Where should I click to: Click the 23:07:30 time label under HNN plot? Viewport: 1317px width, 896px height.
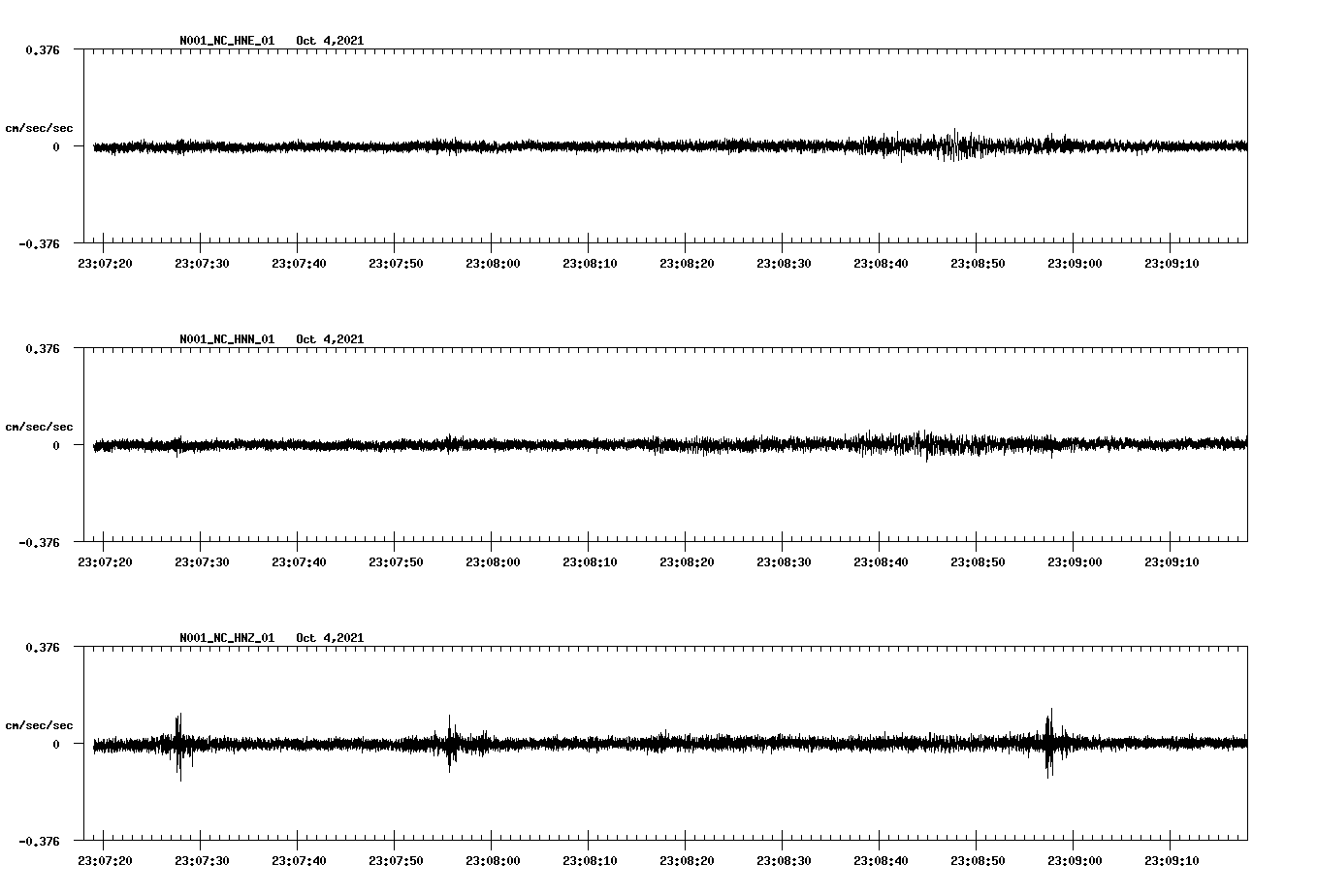click(202, 562)
